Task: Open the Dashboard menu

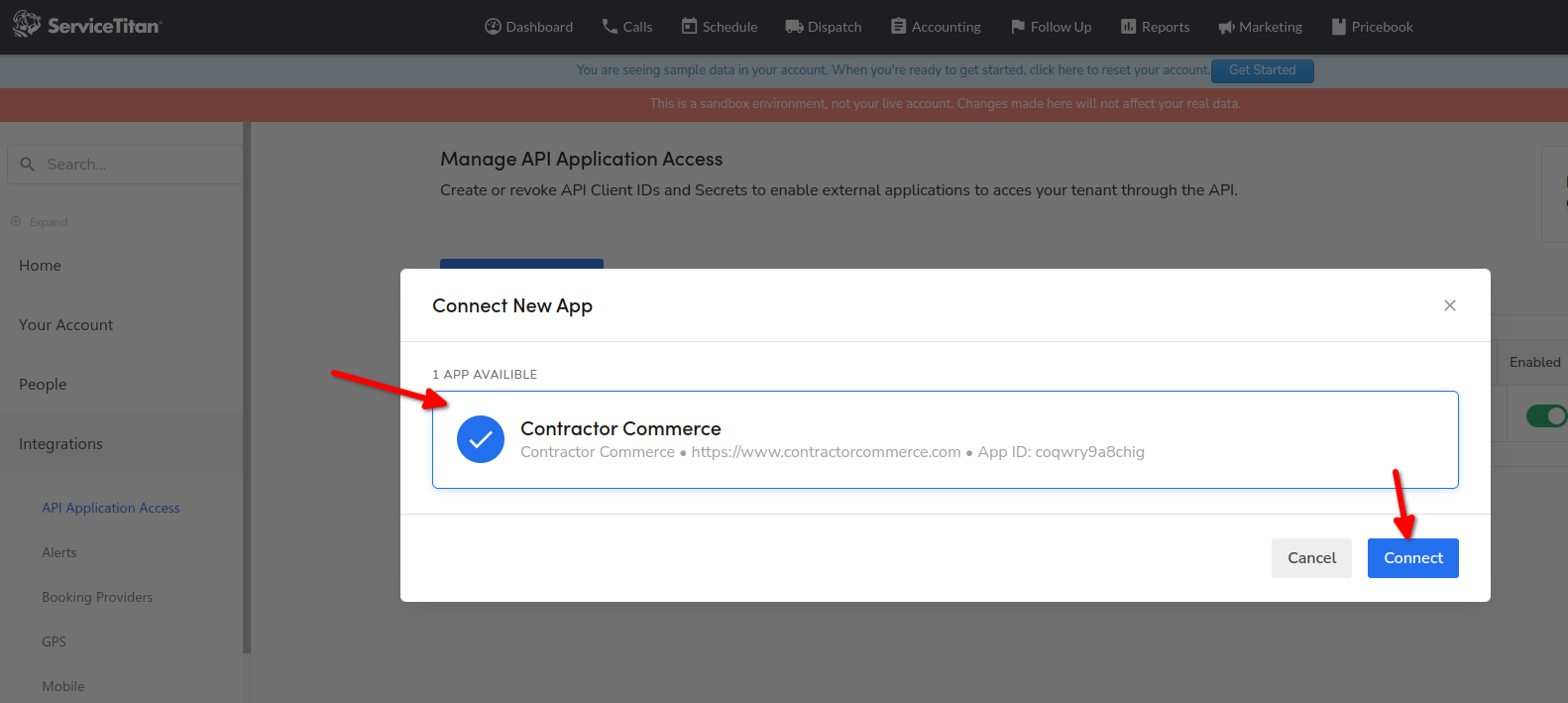Action: point(528,27)
